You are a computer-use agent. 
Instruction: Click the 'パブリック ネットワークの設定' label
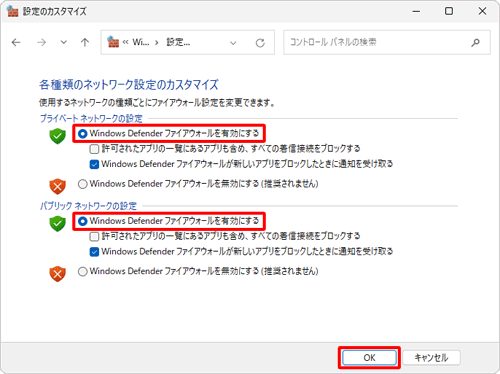[88, 206]
